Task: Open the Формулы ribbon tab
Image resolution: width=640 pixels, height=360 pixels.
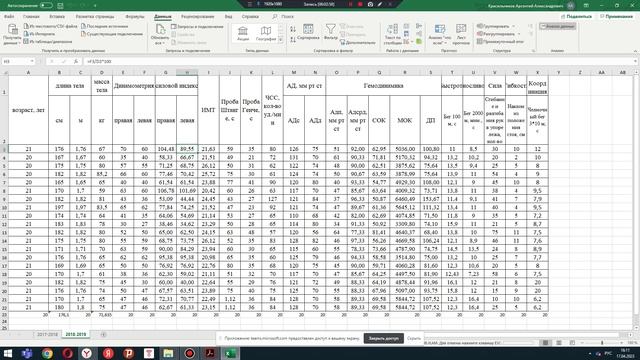Action: 135,16
